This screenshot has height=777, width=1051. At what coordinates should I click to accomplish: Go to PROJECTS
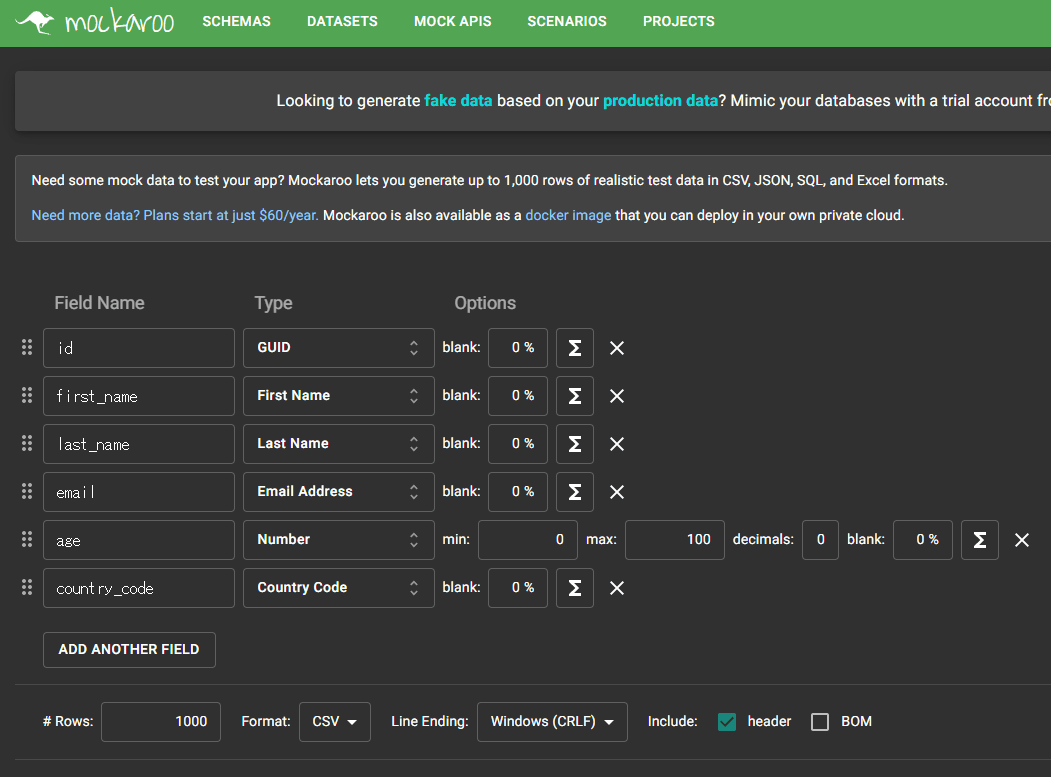(678, 21)
